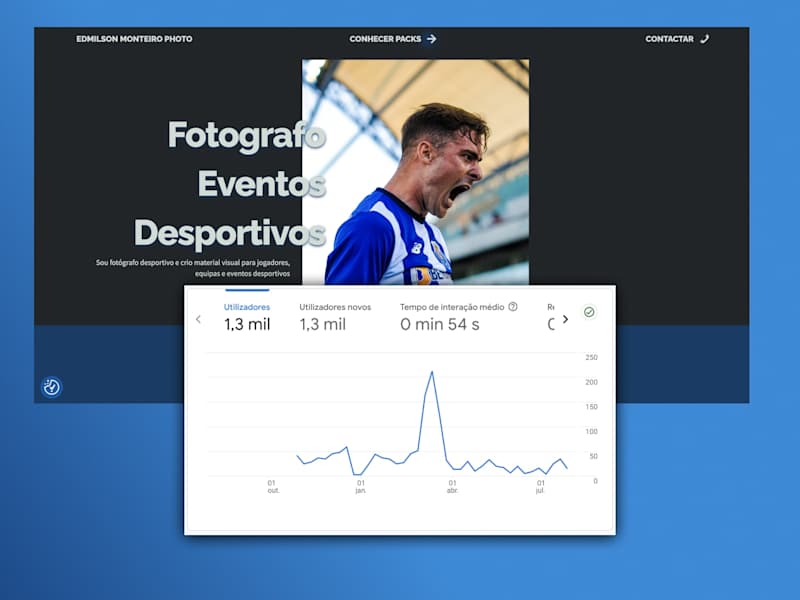
Task: Click the arrow icon beside CONHECER PACKS
Action: tap(432, 39)
